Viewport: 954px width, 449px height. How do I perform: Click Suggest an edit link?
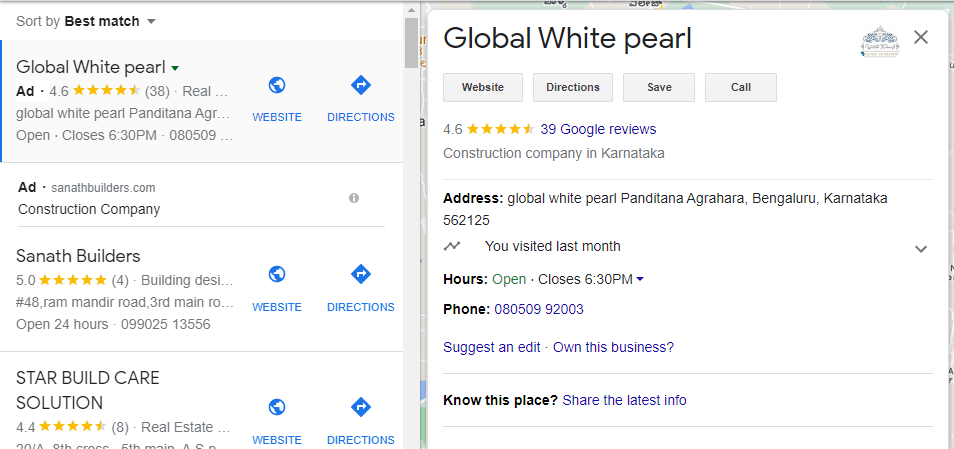492,347
